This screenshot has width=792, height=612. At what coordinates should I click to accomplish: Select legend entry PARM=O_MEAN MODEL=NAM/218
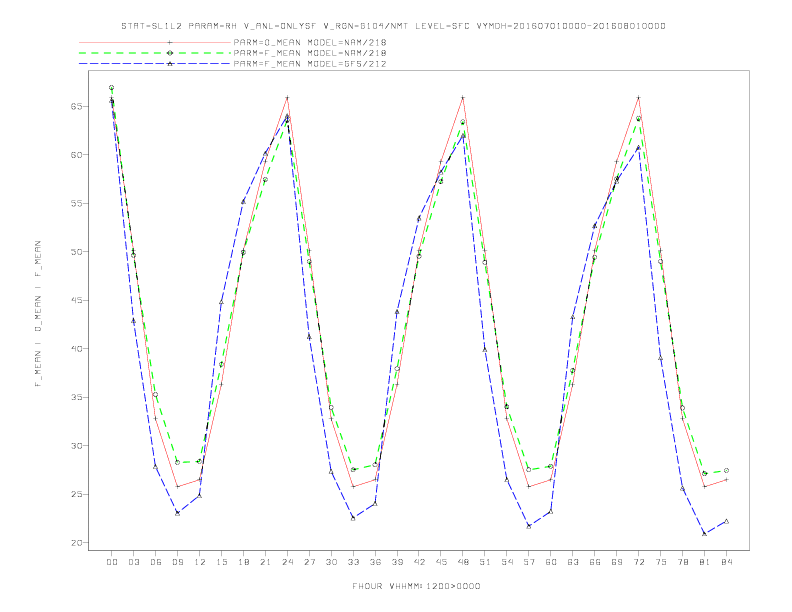pos(310,42)
